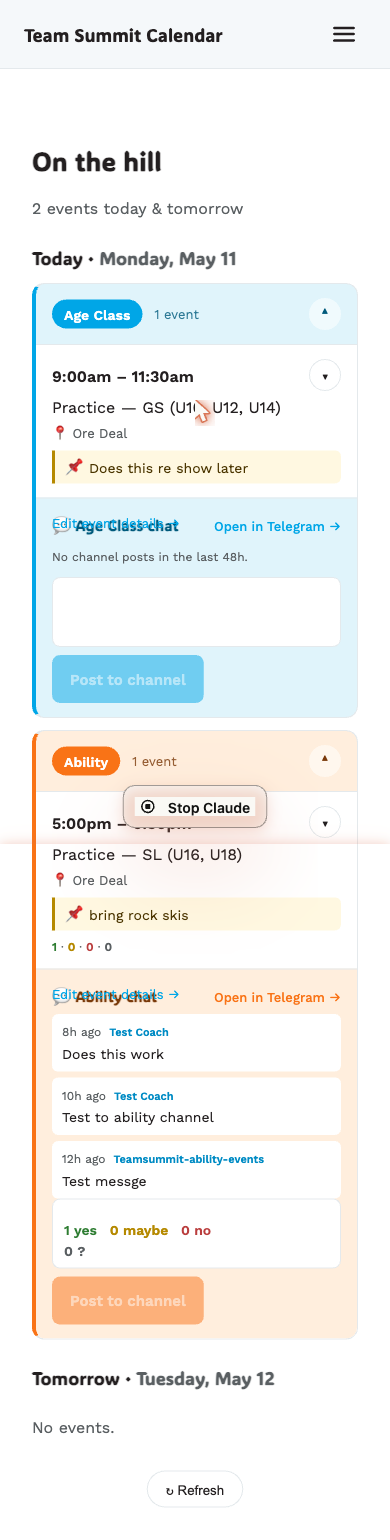Post to the Ability channel

click(x=128, y=1301)
